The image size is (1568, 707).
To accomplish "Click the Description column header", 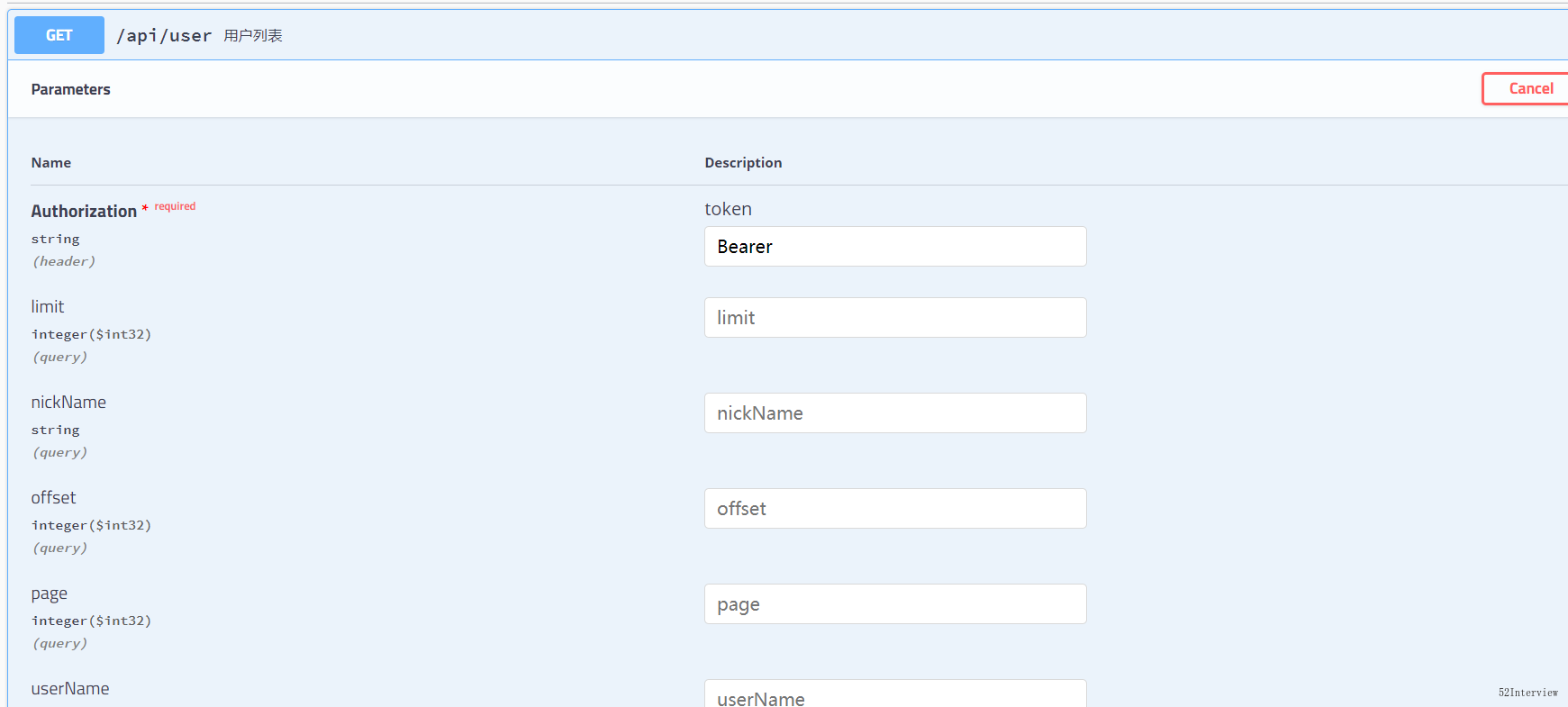I will click(x=743, y=163).
